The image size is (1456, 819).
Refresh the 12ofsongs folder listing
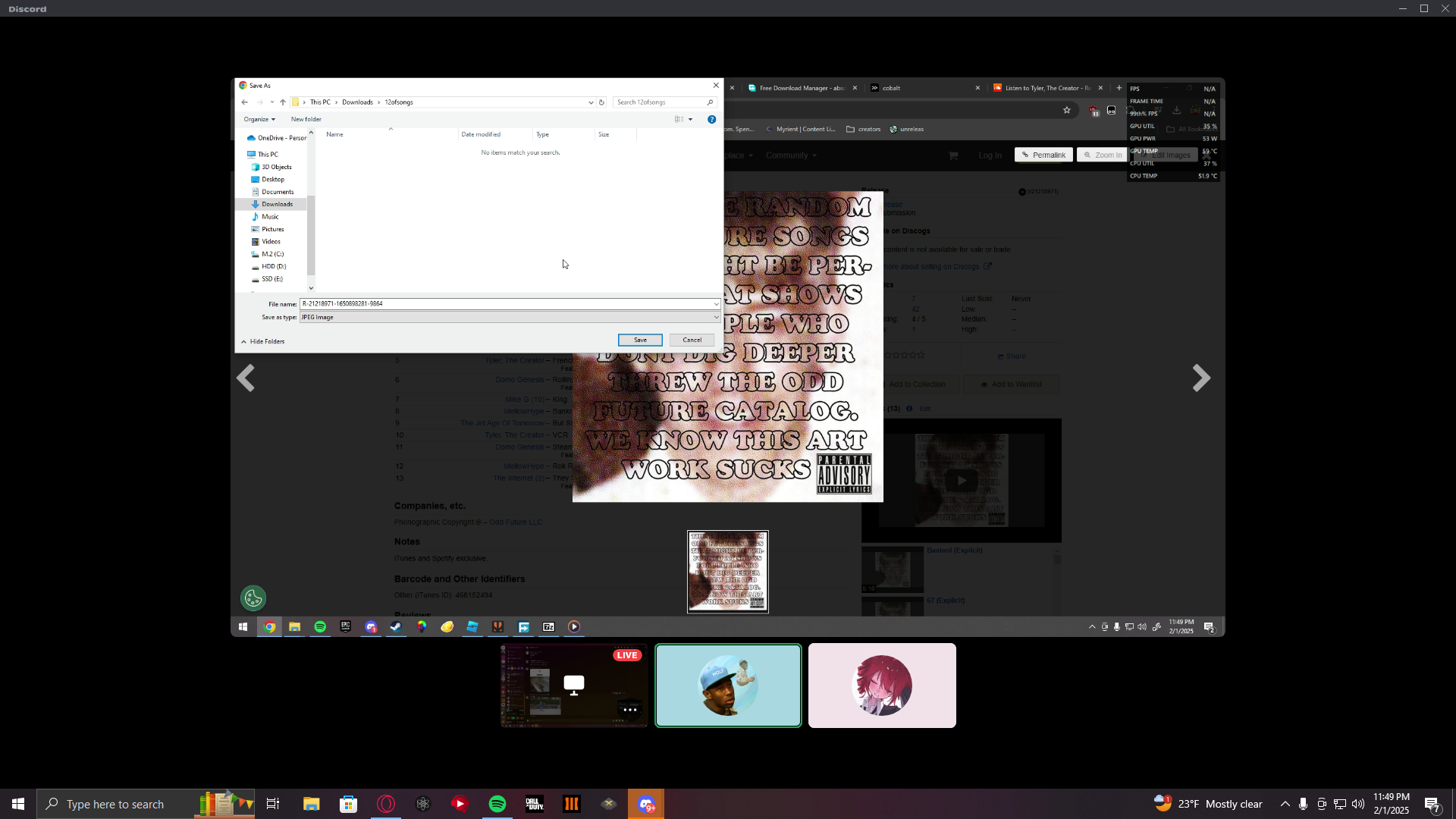coord(601,102)
